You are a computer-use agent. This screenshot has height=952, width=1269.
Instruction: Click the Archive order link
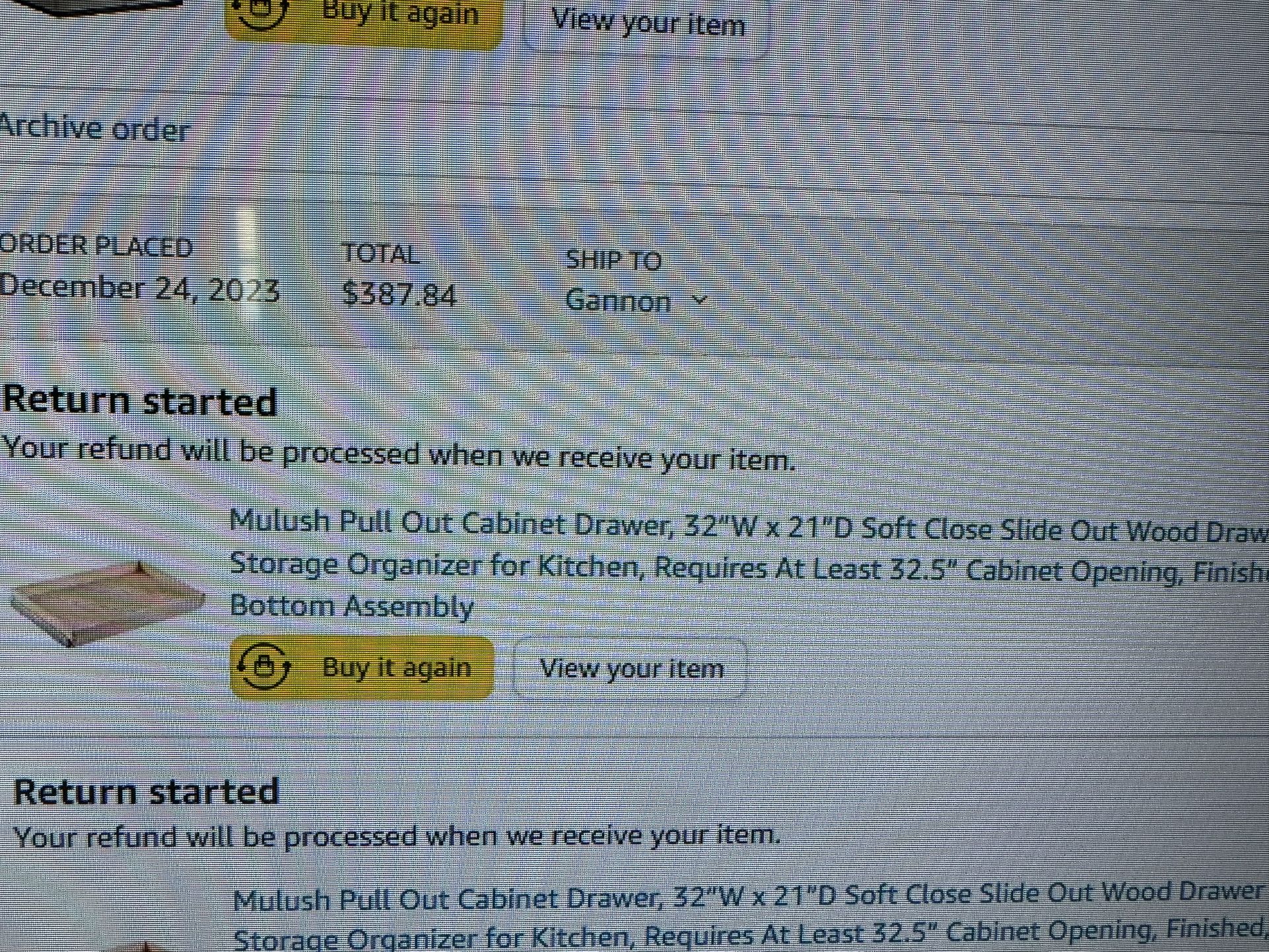pyautogui.click(x=94, y=129)
